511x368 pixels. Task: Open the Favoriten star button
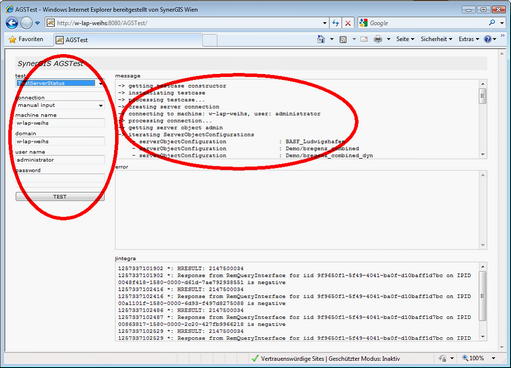pos(26,39)
